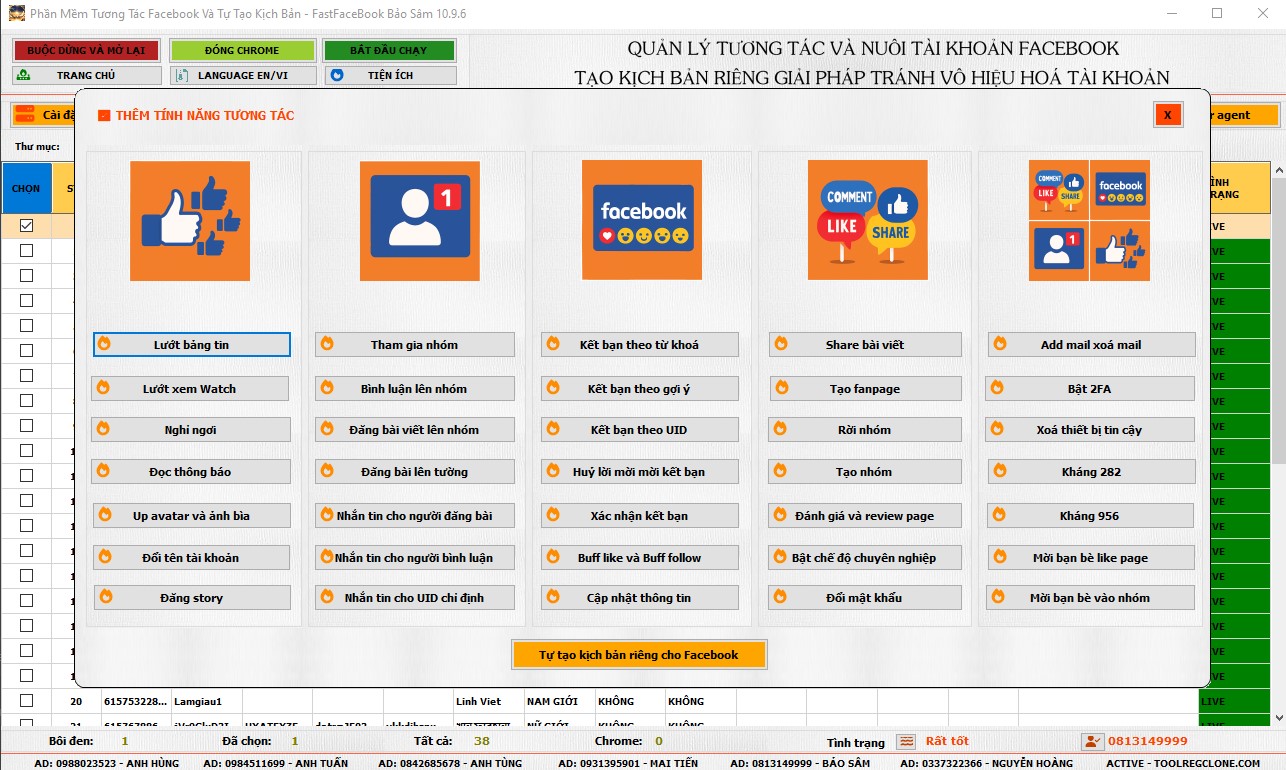The width and height of the screenshot is (1286, 770).
Task: Click the Đóng Chrome button
Action: point(243,50)
